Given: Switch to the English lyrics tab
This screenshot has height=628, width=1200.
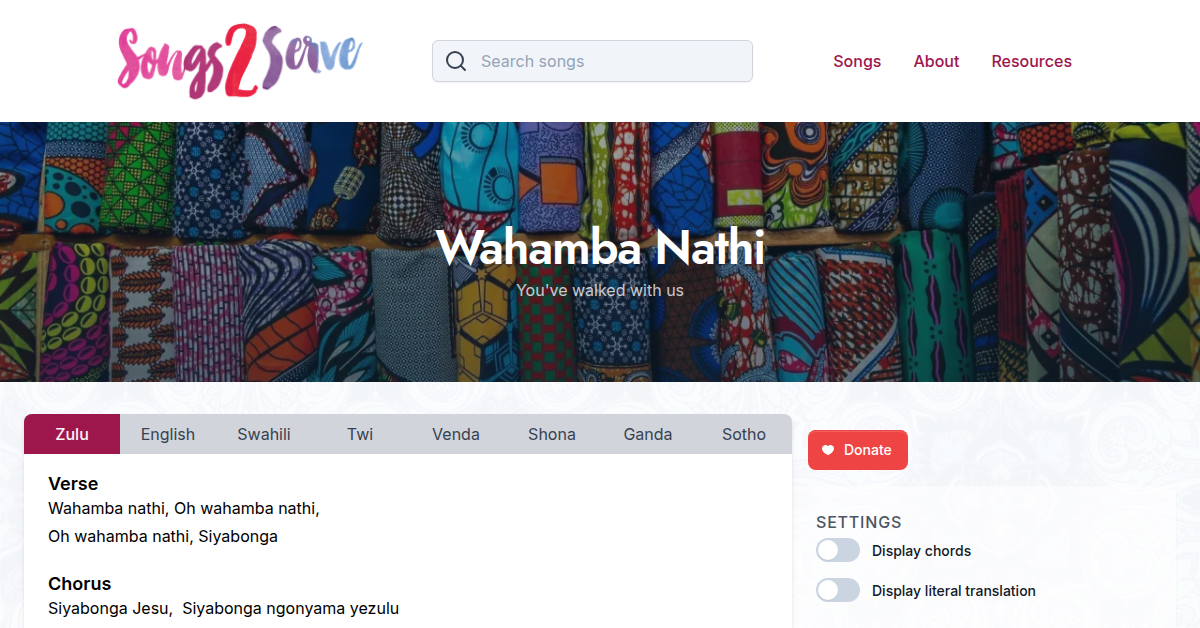Looking at the screenshot, I should tap(167, 434).
